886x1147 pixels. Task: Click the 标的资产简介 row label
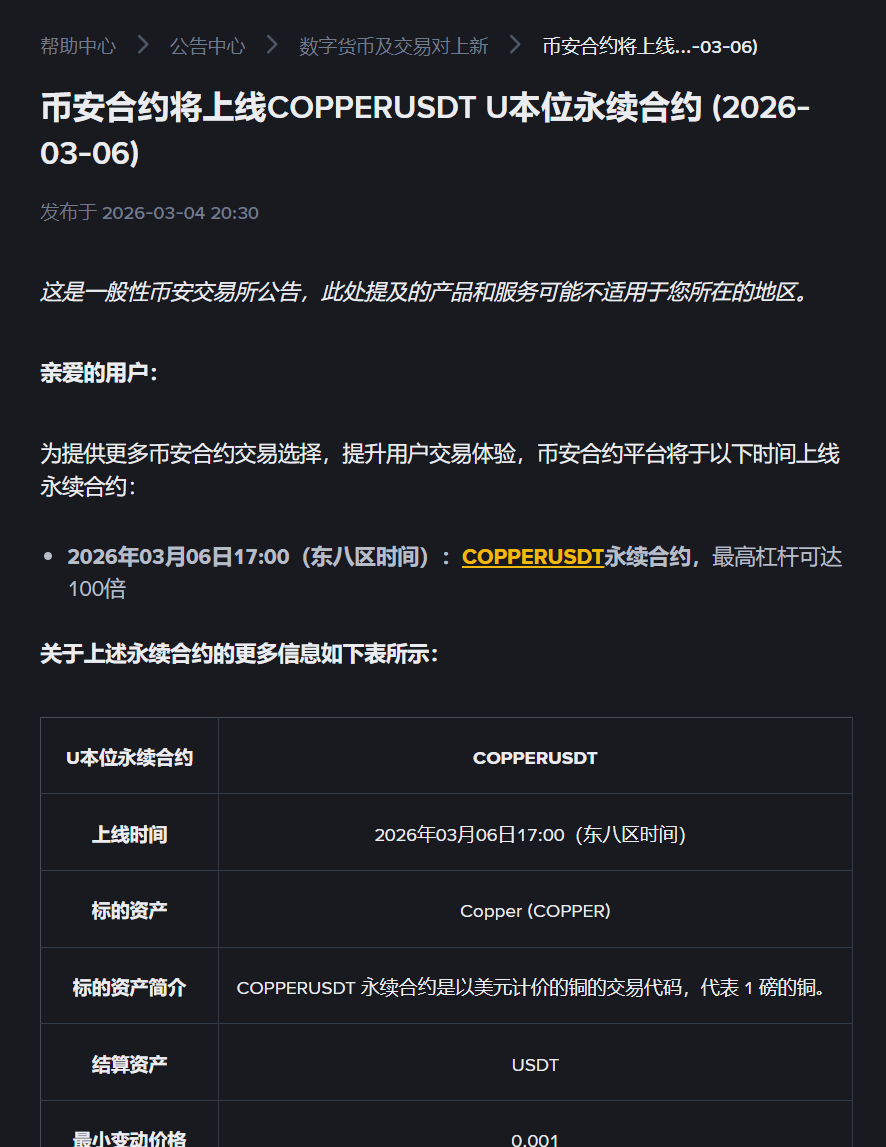point(129,988)
